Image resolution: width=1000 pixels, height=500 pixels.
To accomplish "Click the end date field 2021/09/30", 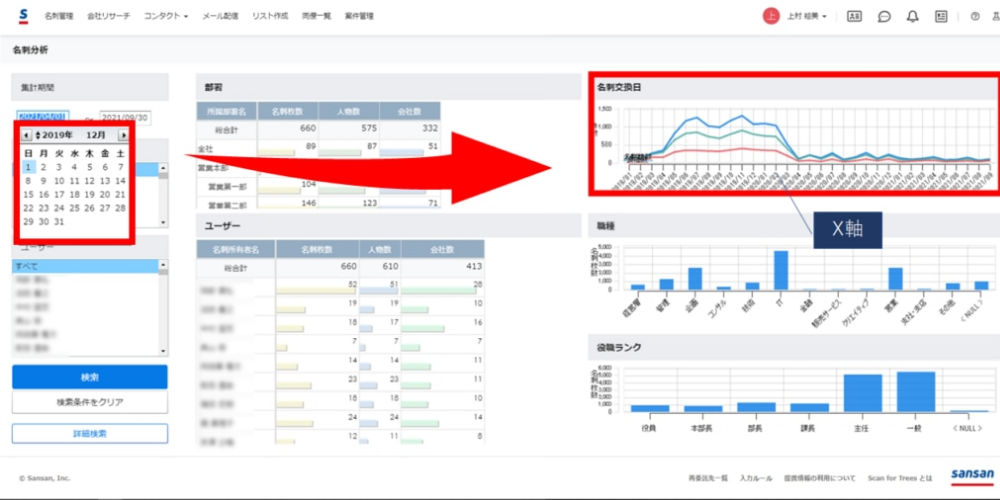I will click(x=125, y=117).
